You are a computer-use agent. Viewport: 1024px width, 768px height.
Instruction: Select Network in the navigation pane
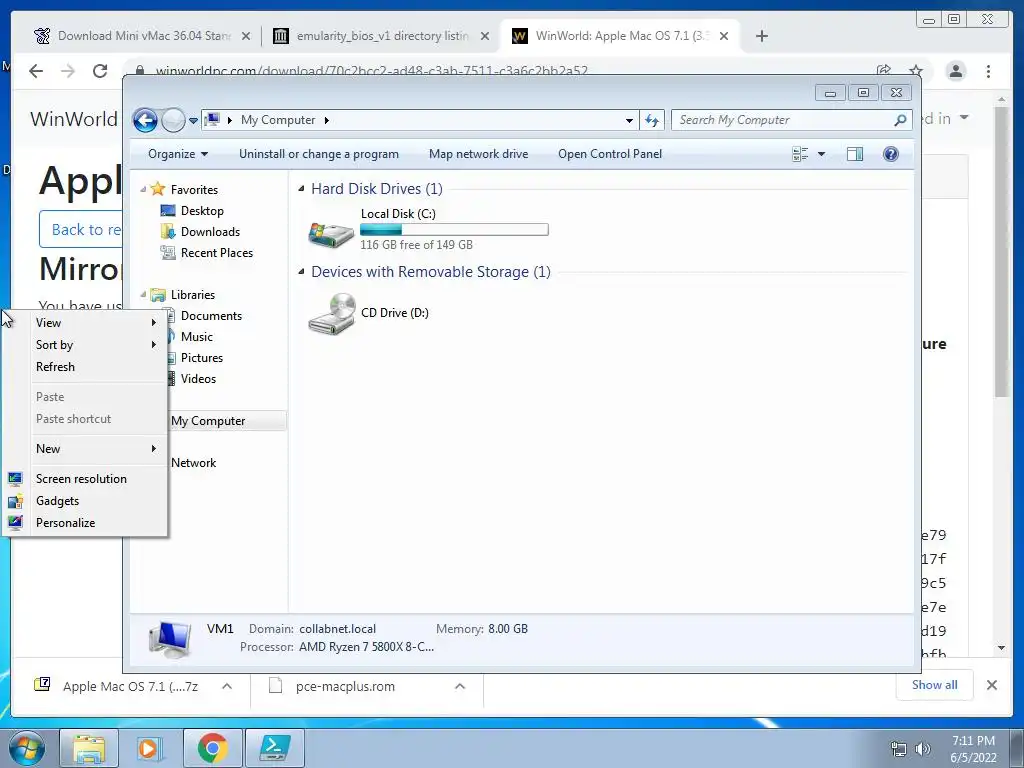coord(193,463)
